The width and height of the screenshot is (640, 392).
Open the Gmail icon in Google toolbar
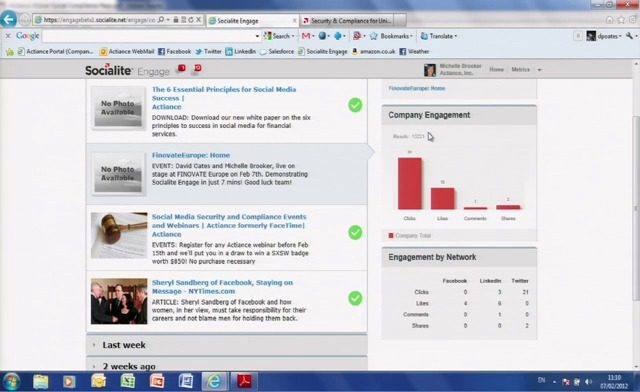click(306, 36)
